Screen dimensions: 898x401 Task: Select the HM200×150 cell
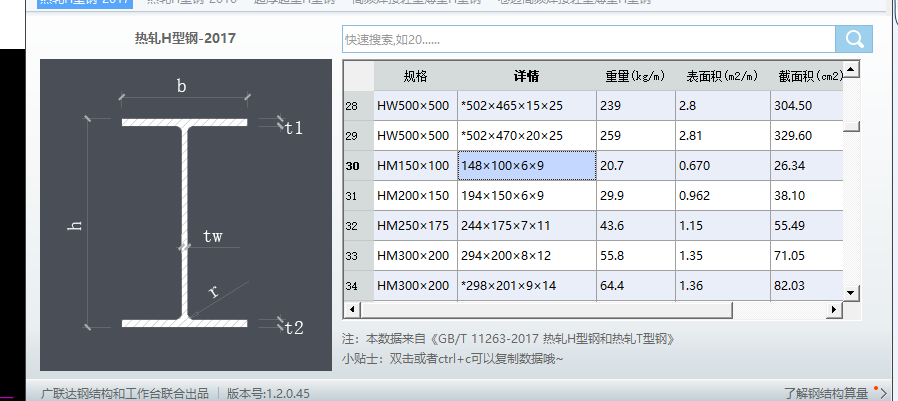point(416,196)
